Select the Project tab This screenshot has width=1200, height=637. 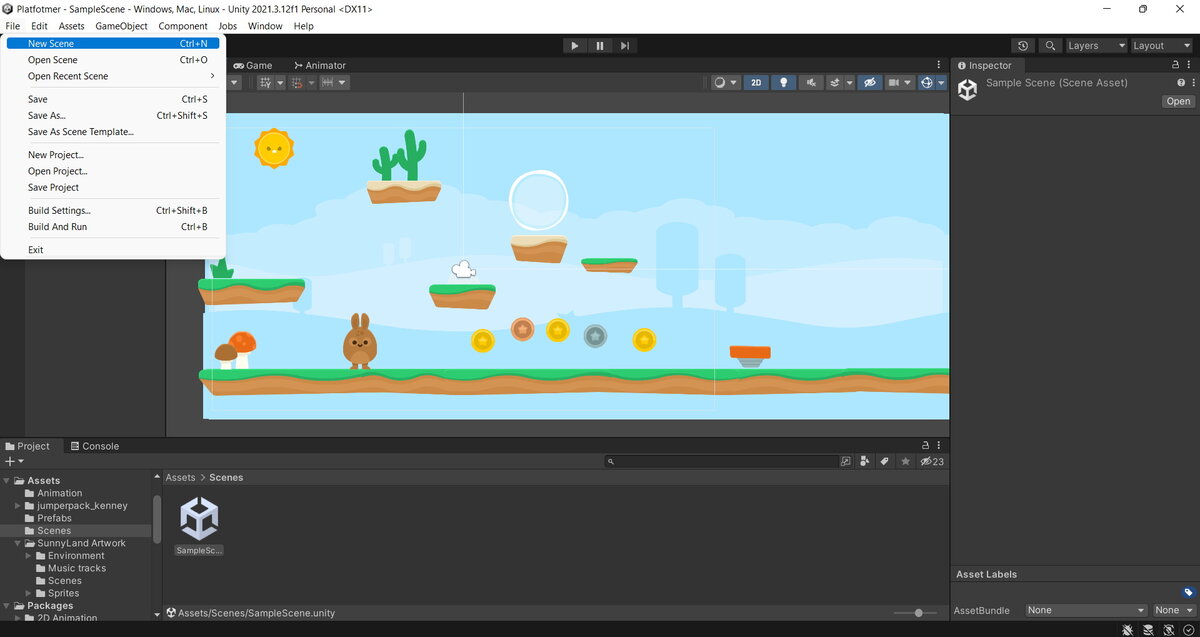point(27,446)
